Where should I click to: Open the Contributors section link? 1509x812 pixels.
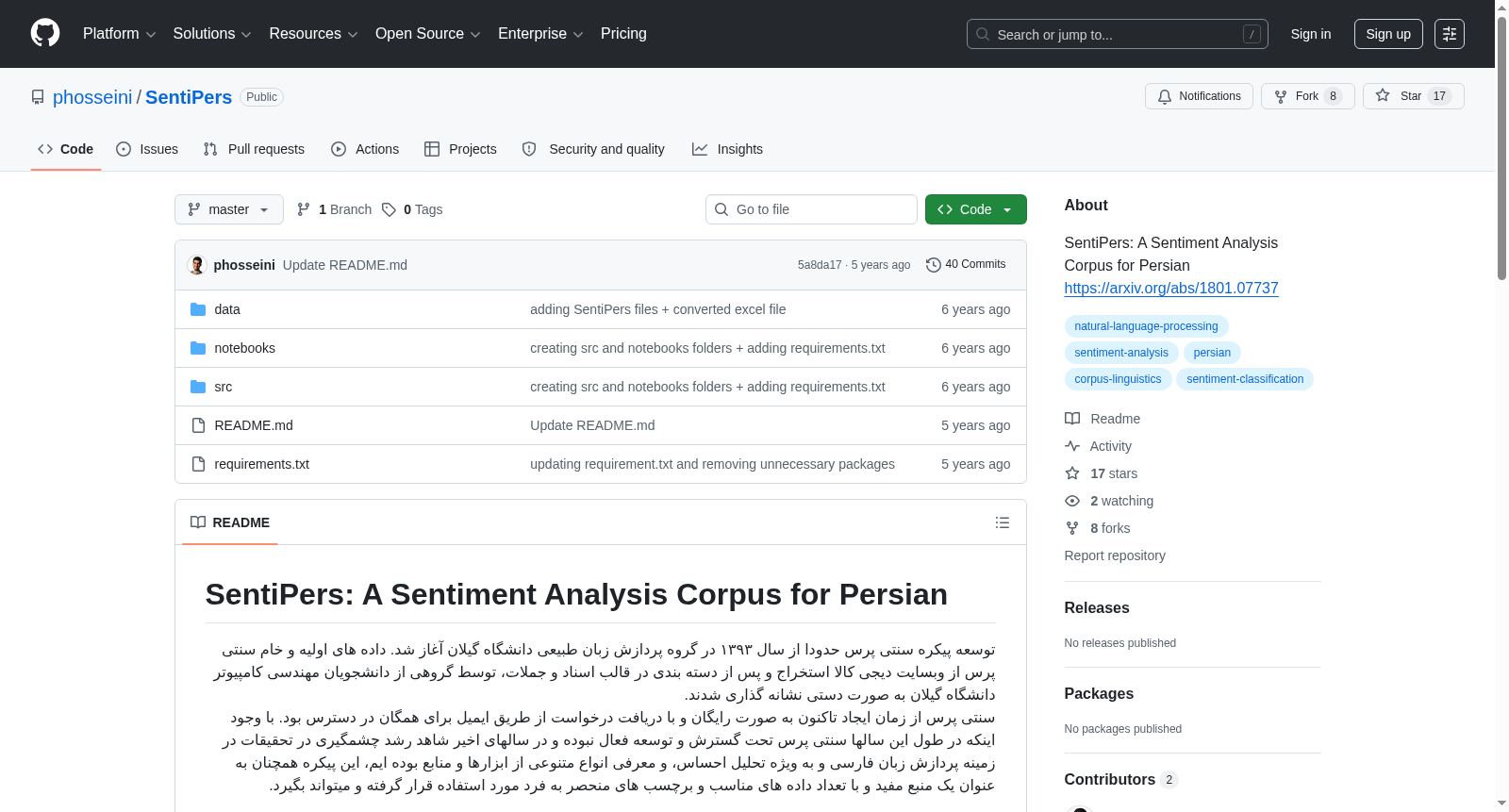tap(1120, 780)
